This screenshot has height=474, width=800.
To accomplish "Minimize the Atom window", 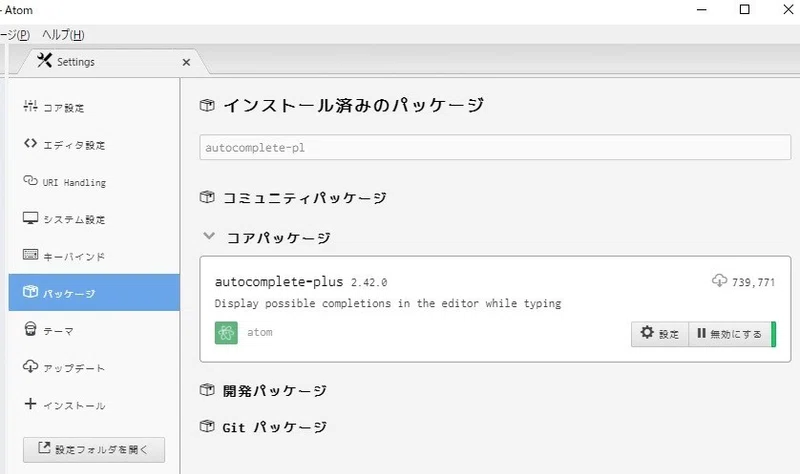I will pyautogui.click(x=702, y=10).
